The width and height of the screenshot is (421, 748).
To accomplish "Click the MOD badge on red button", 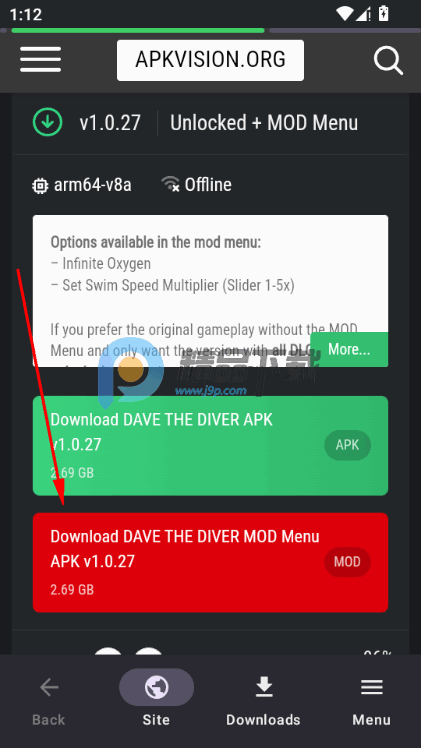I will (x=348, y=562).
